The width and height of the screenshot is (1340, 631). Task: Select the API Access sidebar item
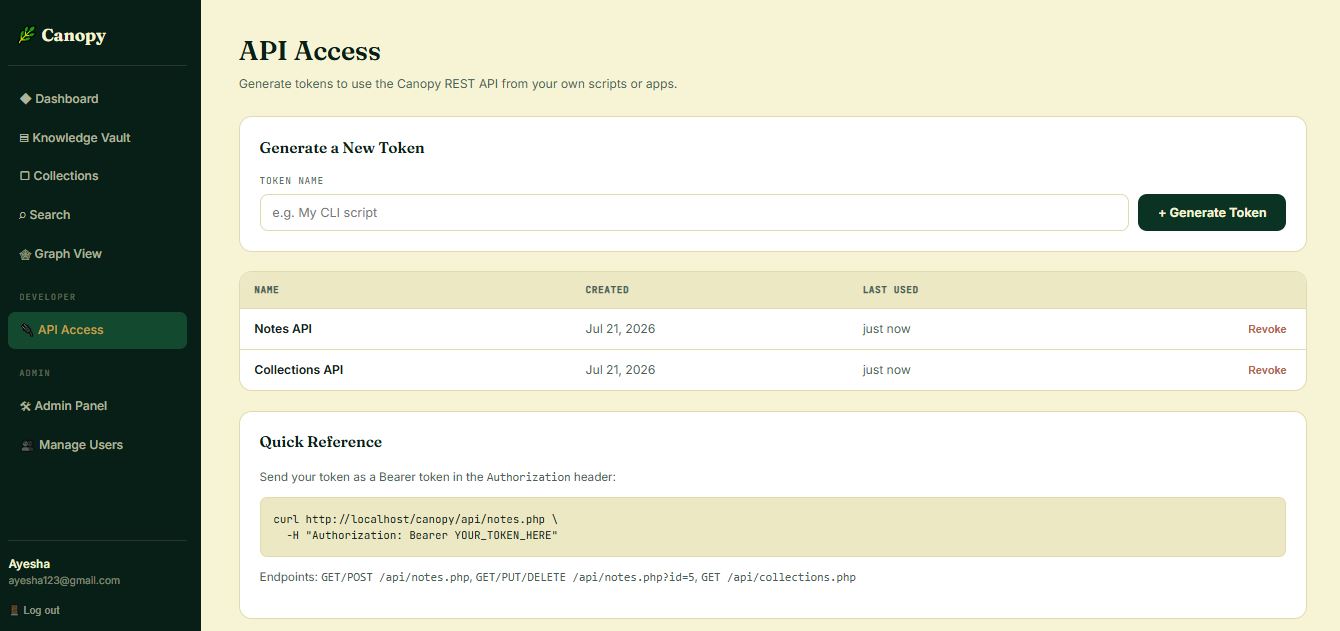coord(97,330)
